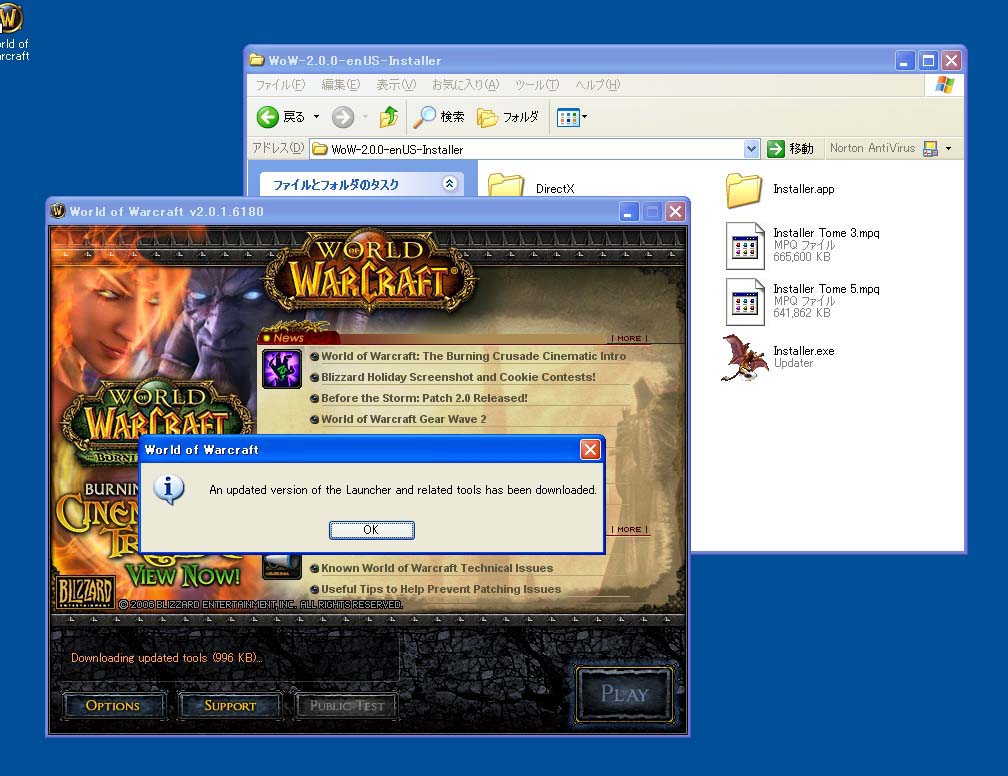The height and width of the screenshot is (776, 1008).
Task: Click the Explorer Back button
Action: pos(281,116)
